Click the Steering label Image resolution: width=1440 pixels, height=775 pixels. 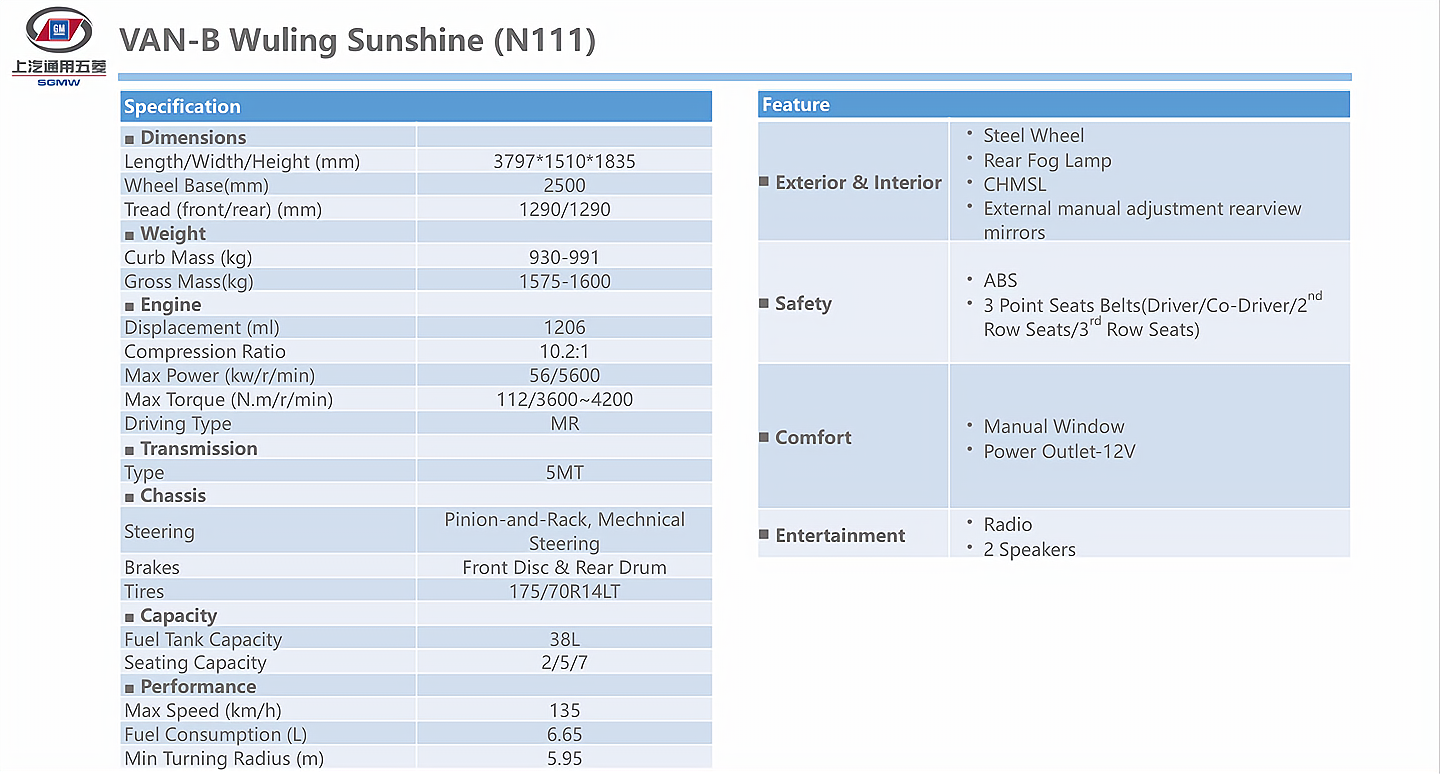[159, 532]
